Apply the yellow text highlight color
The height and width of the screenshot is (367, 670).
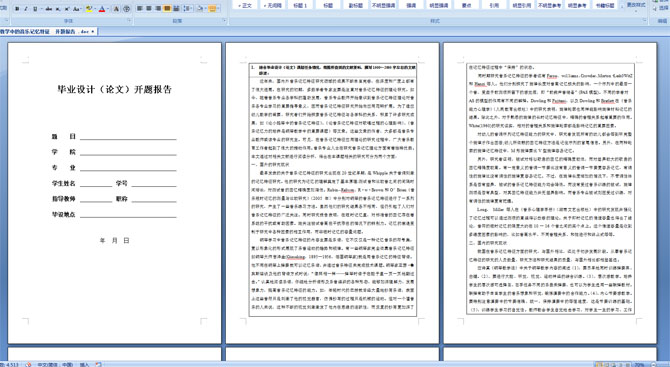[x=88, y=9]
